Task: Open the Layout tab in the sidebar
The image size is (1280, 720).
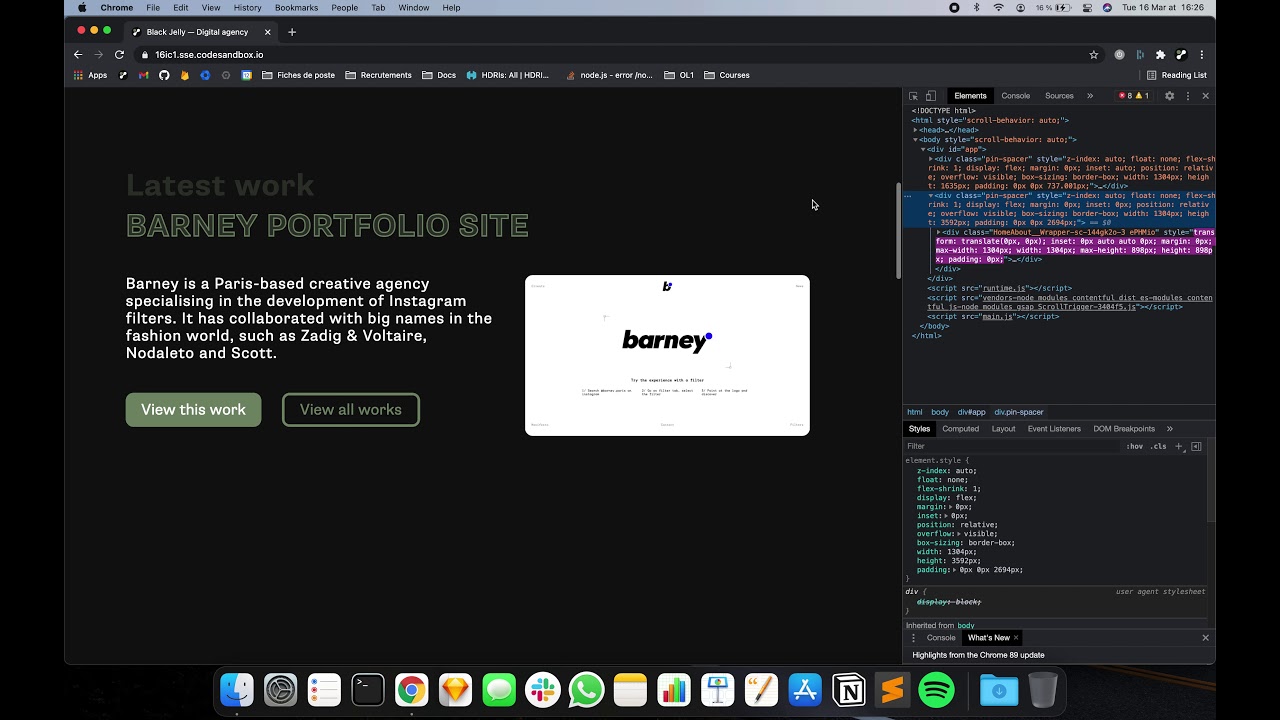Action: click(x=1003, y=429)
